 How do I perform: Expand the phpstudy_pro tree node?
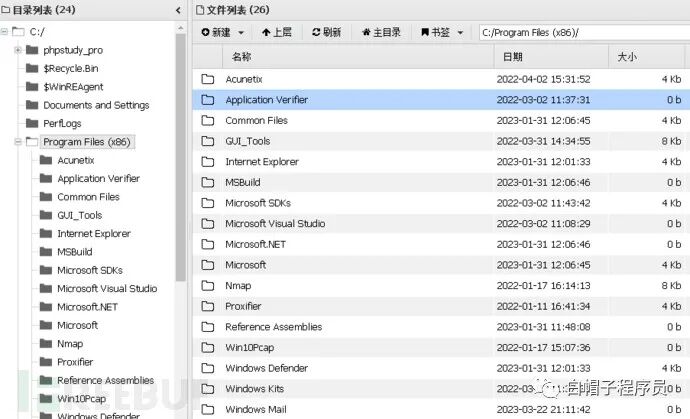(18, 50)
